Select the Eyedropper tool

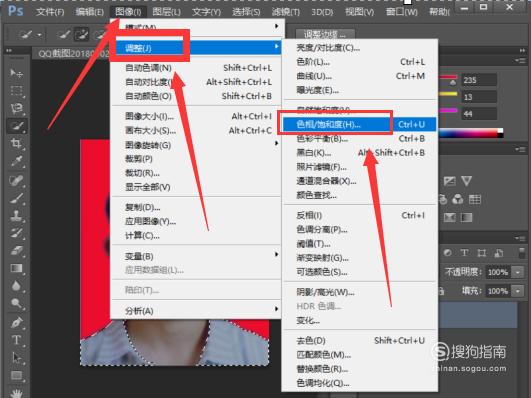pyautogui.click(x=16, y=161)
